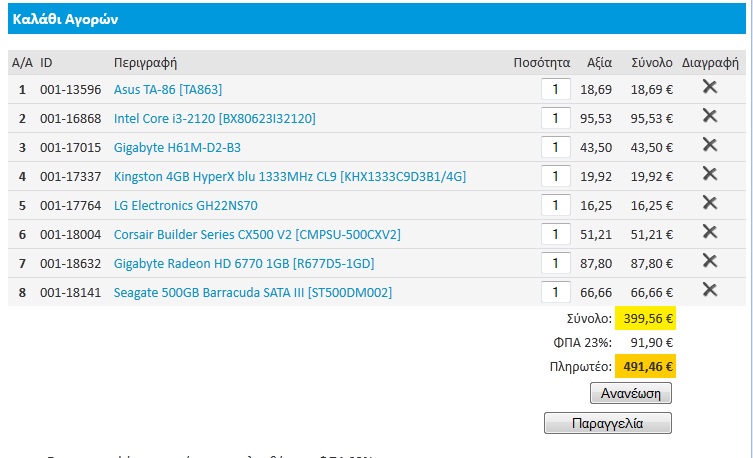The image size is (753, 458).
Task: Click quantity box for Seagate 500GB Barracuda
Action: point(556,292)
